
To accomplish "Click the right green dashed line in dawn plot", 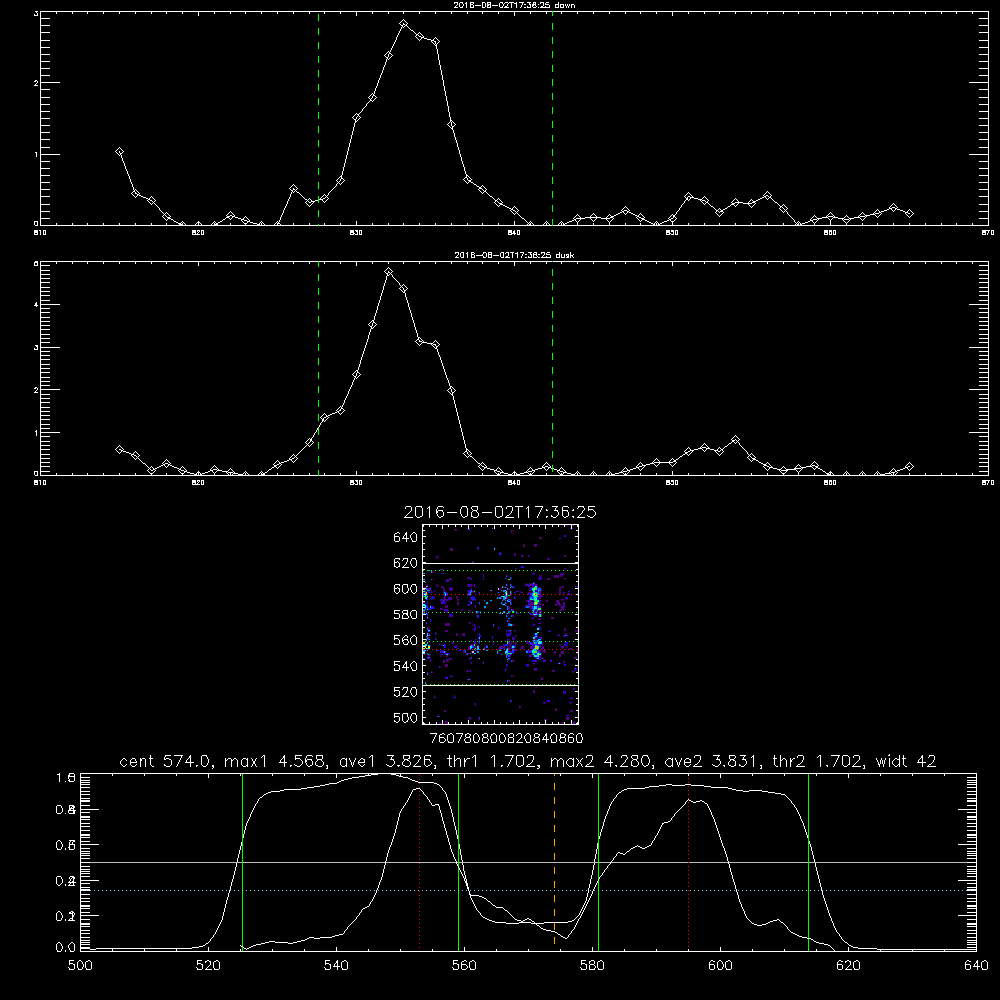I will coord(552,119).
